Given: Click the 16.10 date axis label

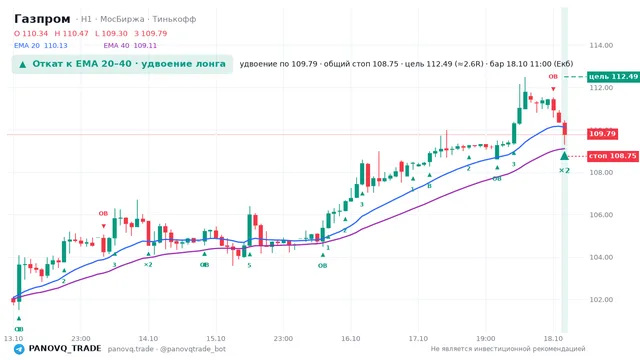Looking at the screenshot, I should [351, 339].
